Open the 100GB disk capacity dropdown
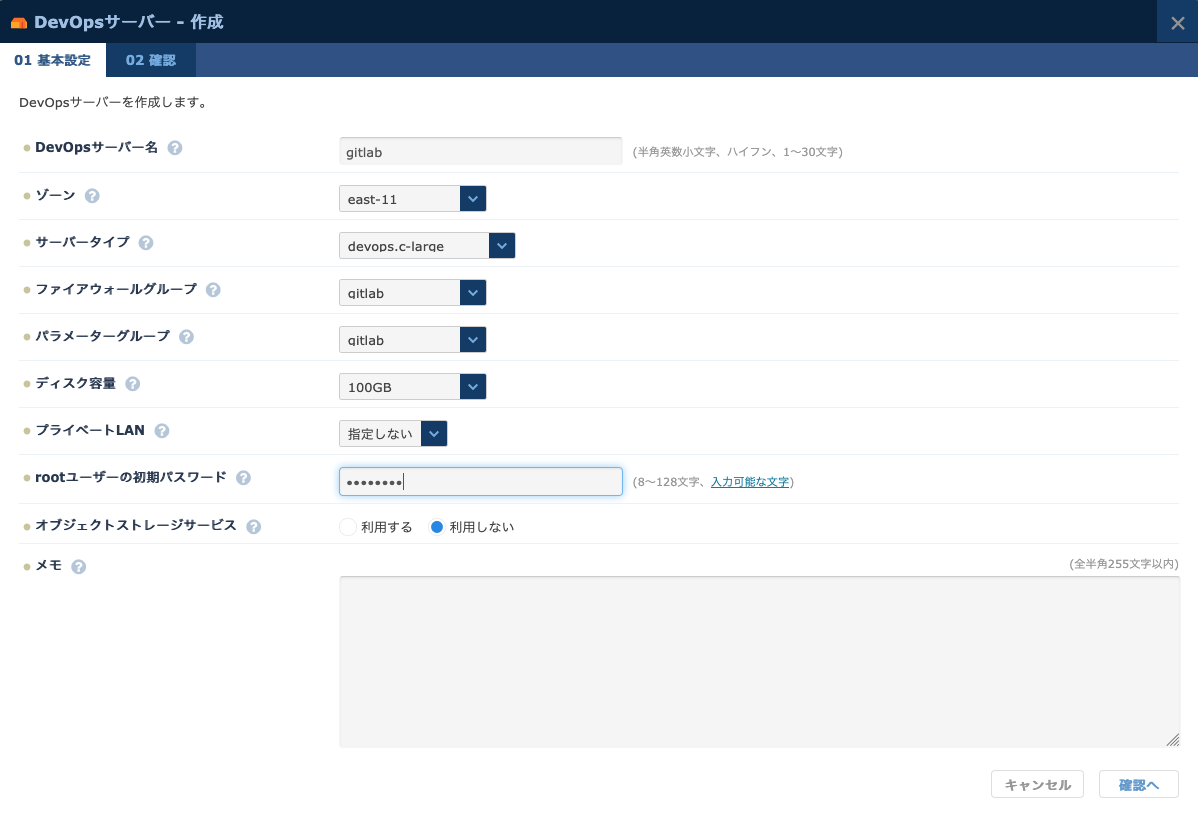The width and height of the screenshot is (1198, 817). [x=412, y=387]
